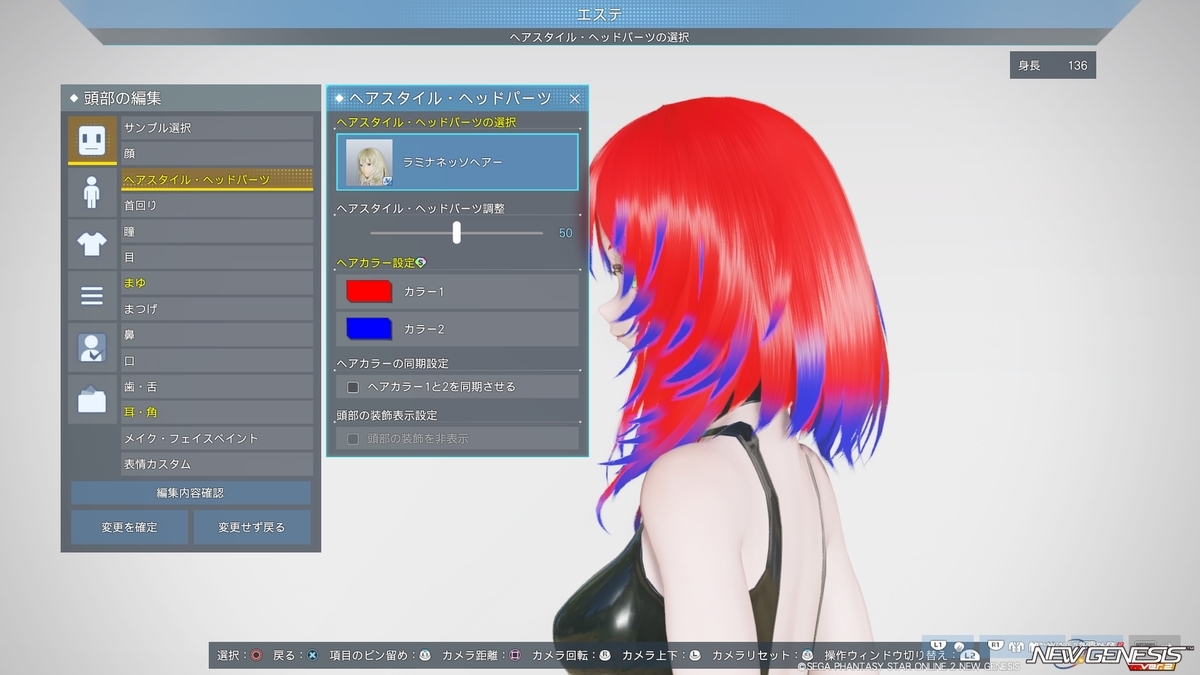Open the body editing category icon
Screen dimensions: 1200x675
92,192
